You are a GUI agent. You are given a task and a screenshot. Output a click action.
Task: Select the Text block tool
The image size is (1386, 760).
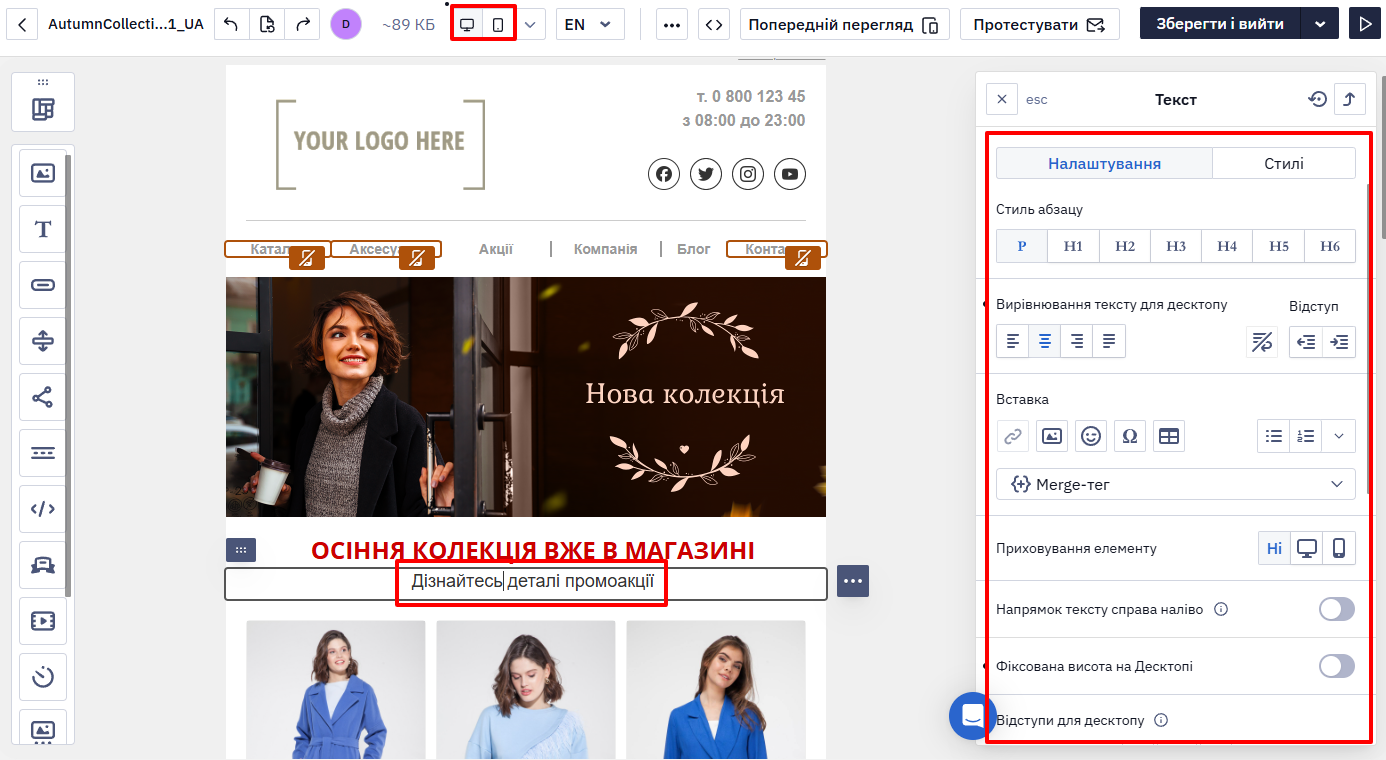click(43, 229)
